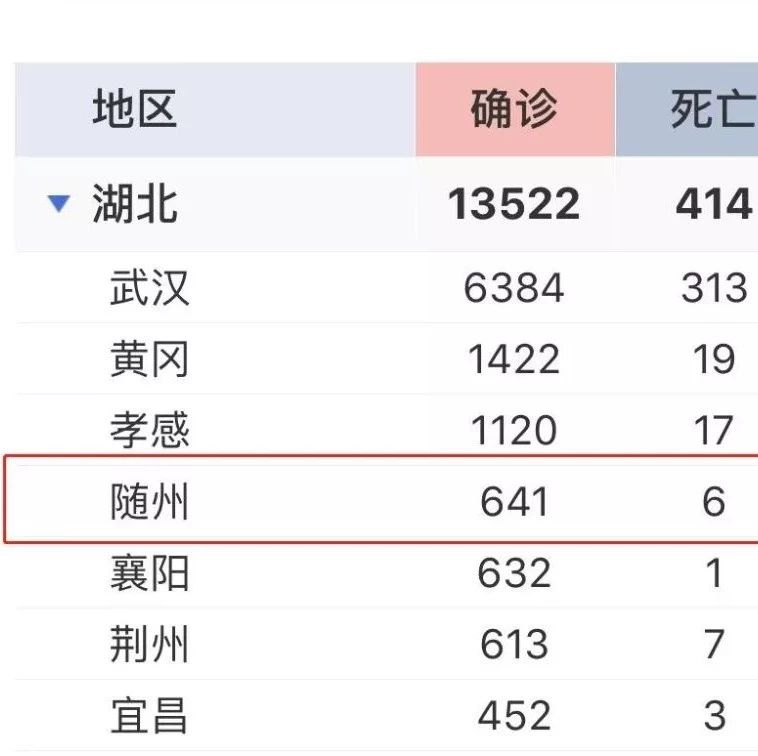Select the 地区 column header
Screen dimensions: 758x756
(215, 109)
